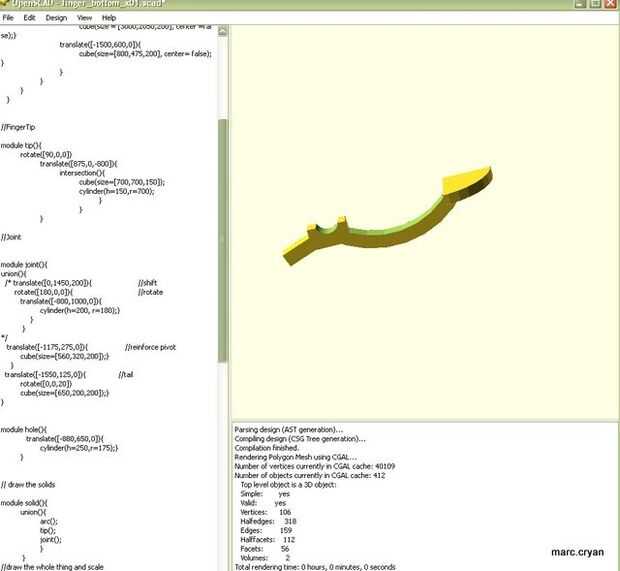Open the View menu
Screen dimensions: 620x571
(x=84, y=18)
